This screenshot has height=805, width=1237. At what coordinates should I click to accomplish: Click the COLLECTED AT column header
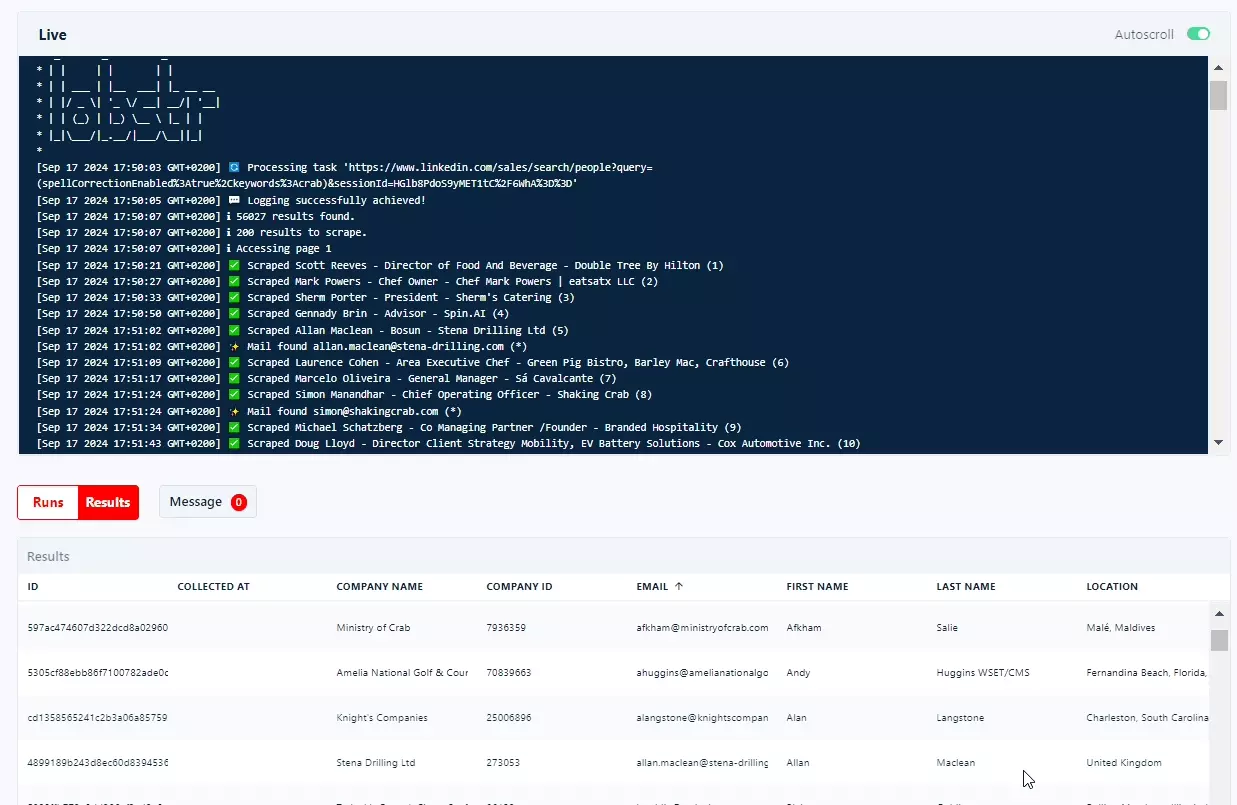coord(213,587)
